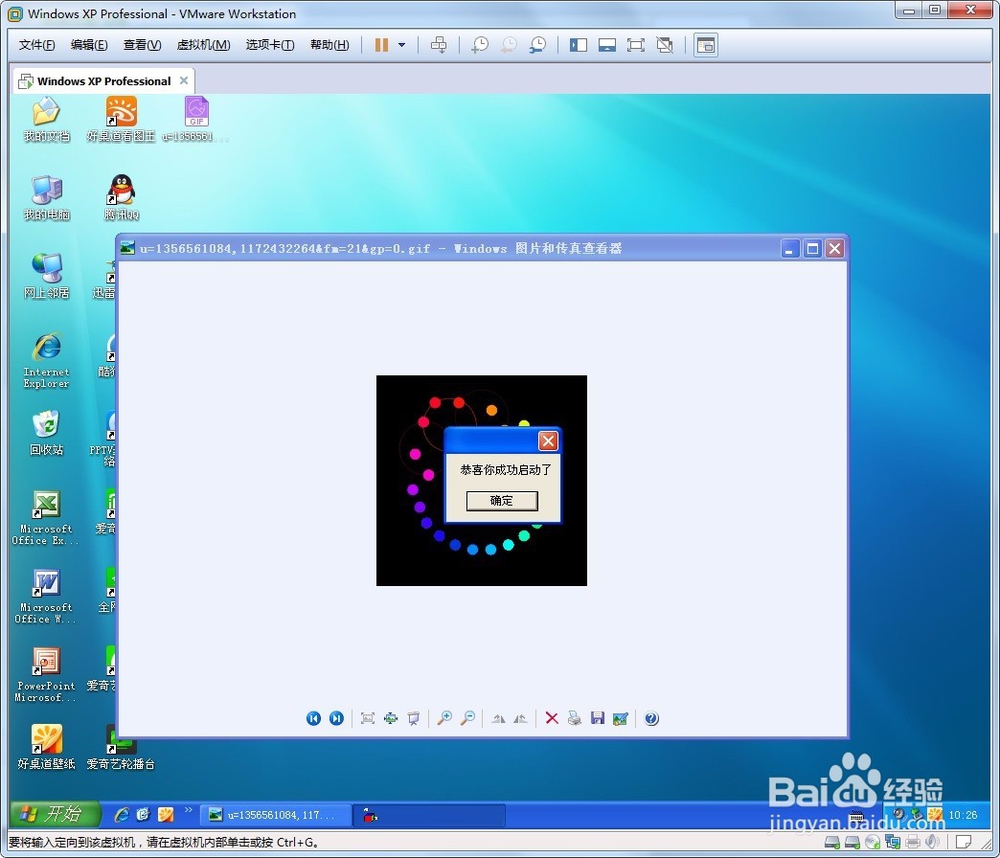This screenshot has width=1000, height=858.
Task: Close the Windows XP Professional tab
Action: pos(184,80)
